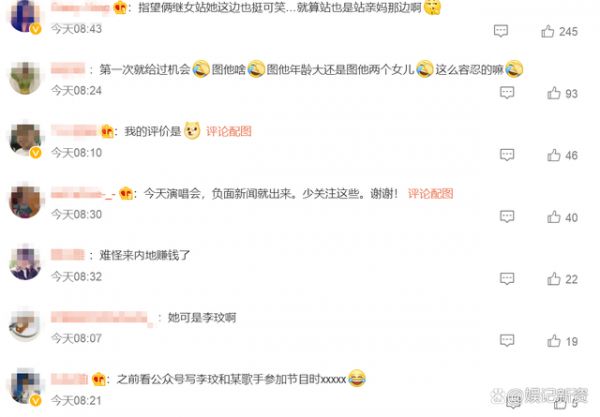
Task: Open 评论配图 link in 今天演唱会 comment
Action: click(430, 193)
